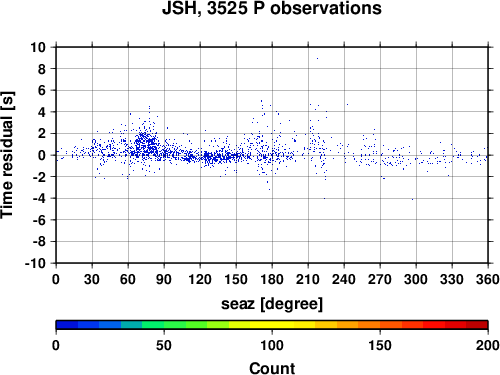Image resolution: width=500 pixels, height=375 pixels.
Task: Pick the dark red end of the colorbar
Action: click(477, 325)
